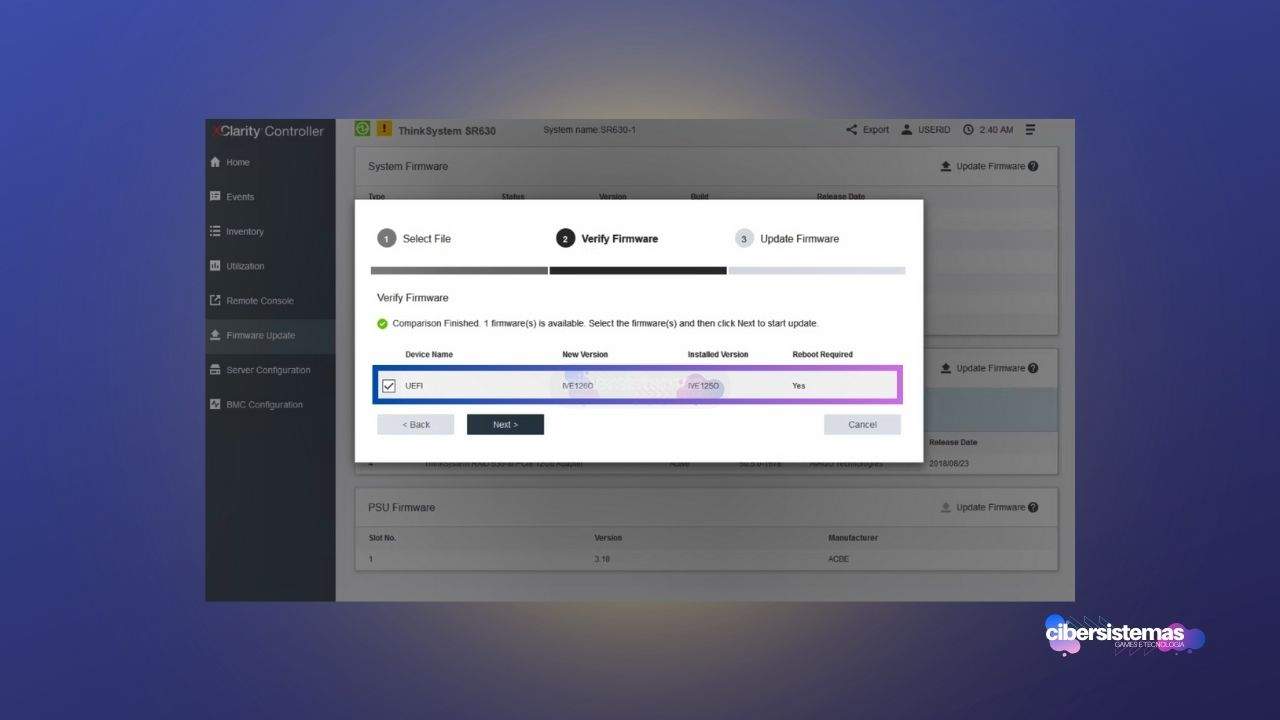This screenshot has width=1280, height=720.
Task: Click the Yes reboot required value
Action: click(799, 386)
